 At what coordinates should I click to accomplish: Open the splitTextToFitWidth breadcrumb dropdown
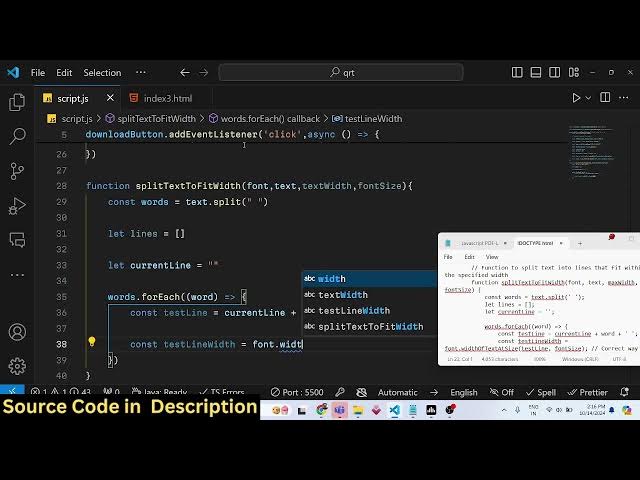click(155, 118)
